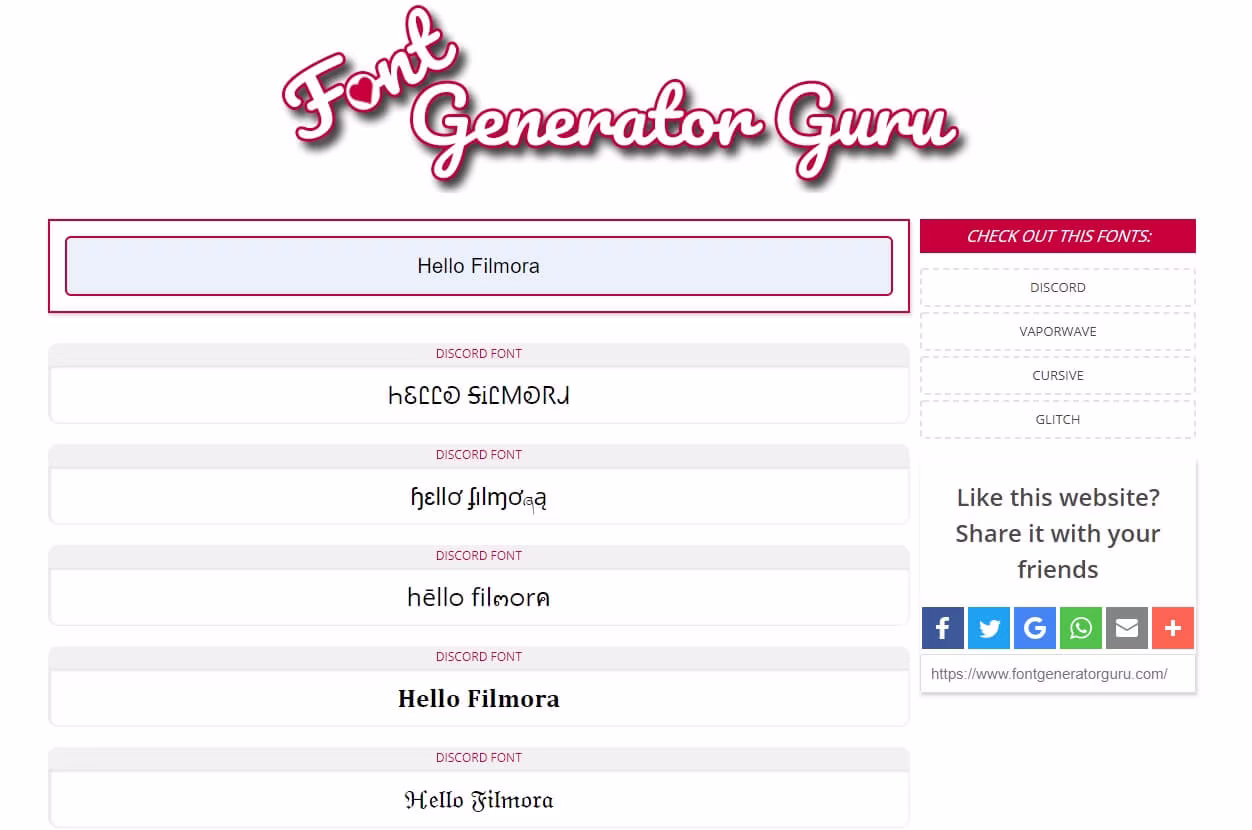The image size is (1252, 830).
Task: Share the site on Facebook
Action: (x=942, y=628)
